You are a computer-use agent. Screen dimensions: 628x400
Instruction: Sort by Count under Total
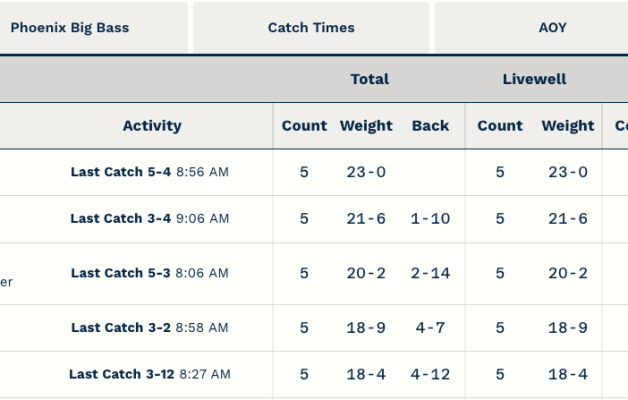304,126
